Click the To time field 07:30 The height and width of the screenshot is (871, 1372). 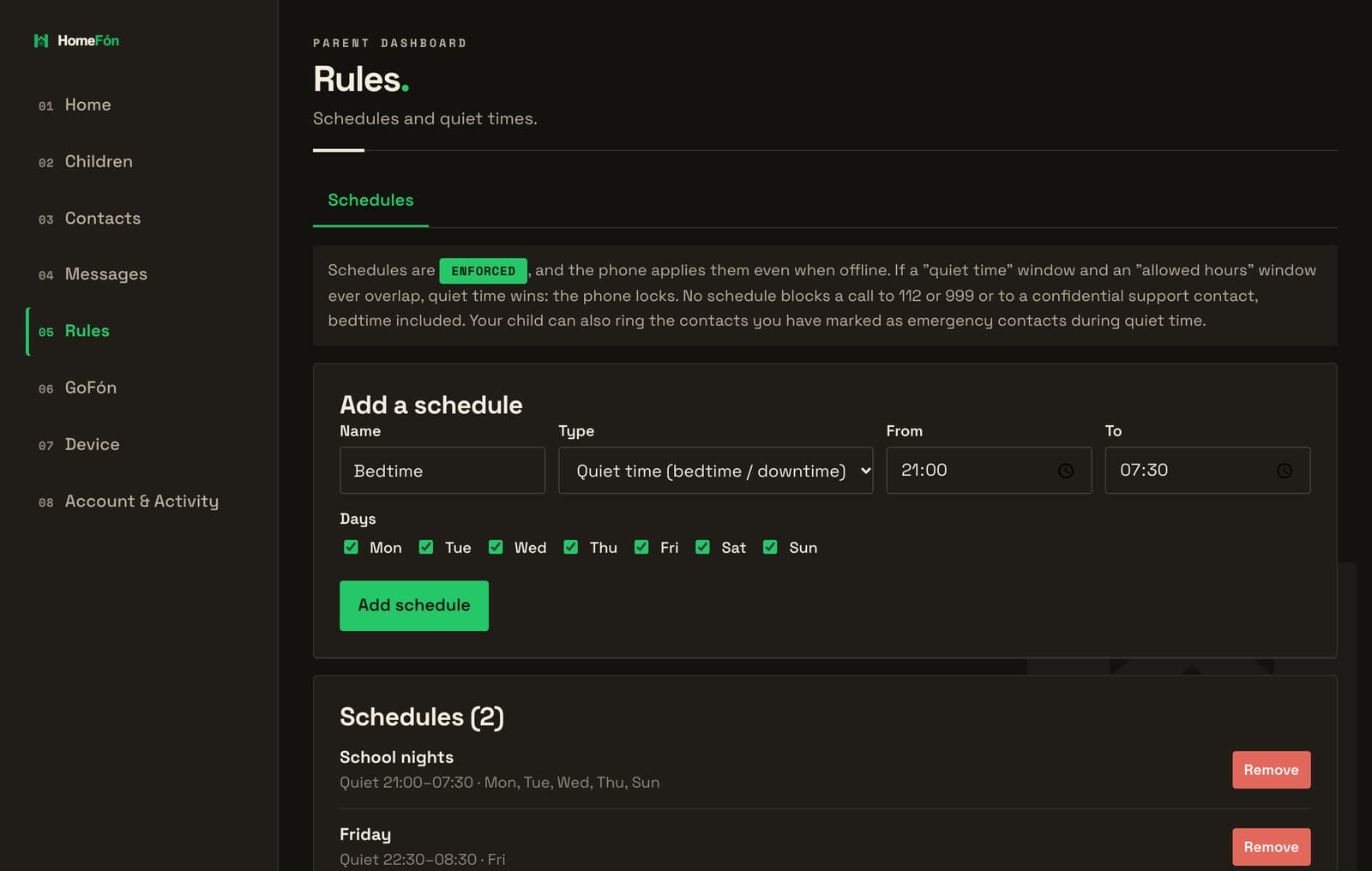coord(1207,470)
